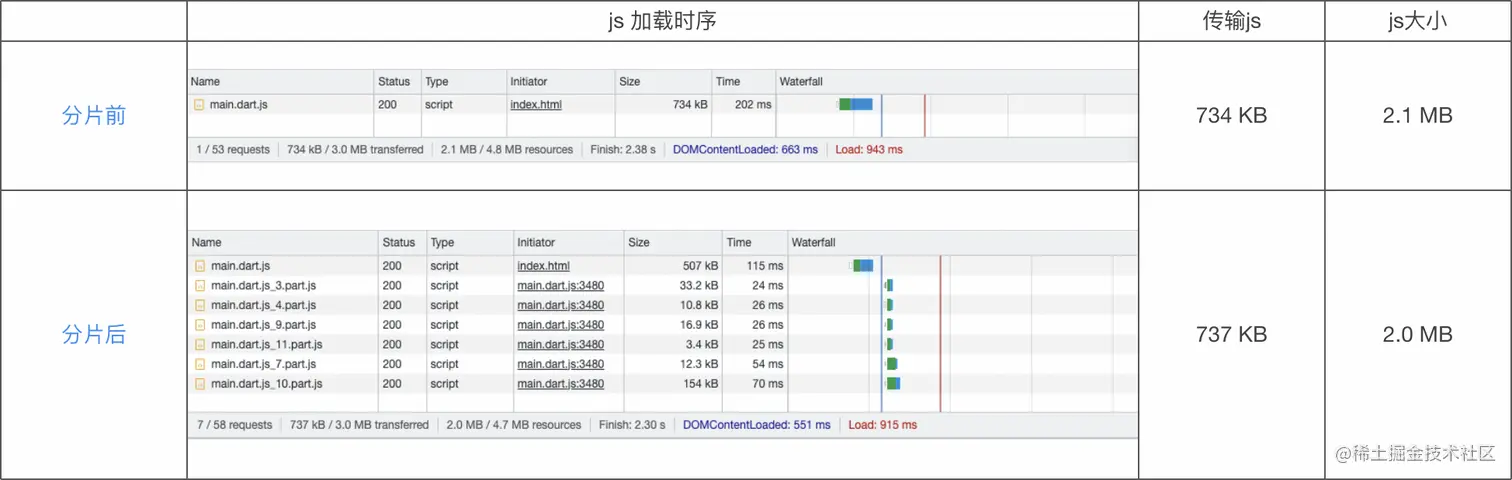Open the index.html initiator link in 分片前 panel
Viewport: 1512px width, 480px height.
coord(536,104)
